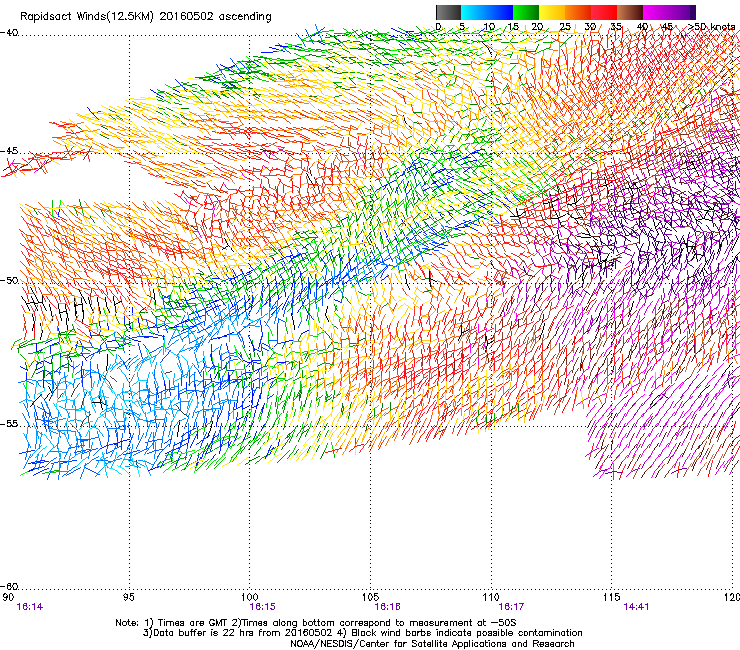Select the orange 25–30 knots color bar segment
The image size is (740, 650).
click(578, 12)
